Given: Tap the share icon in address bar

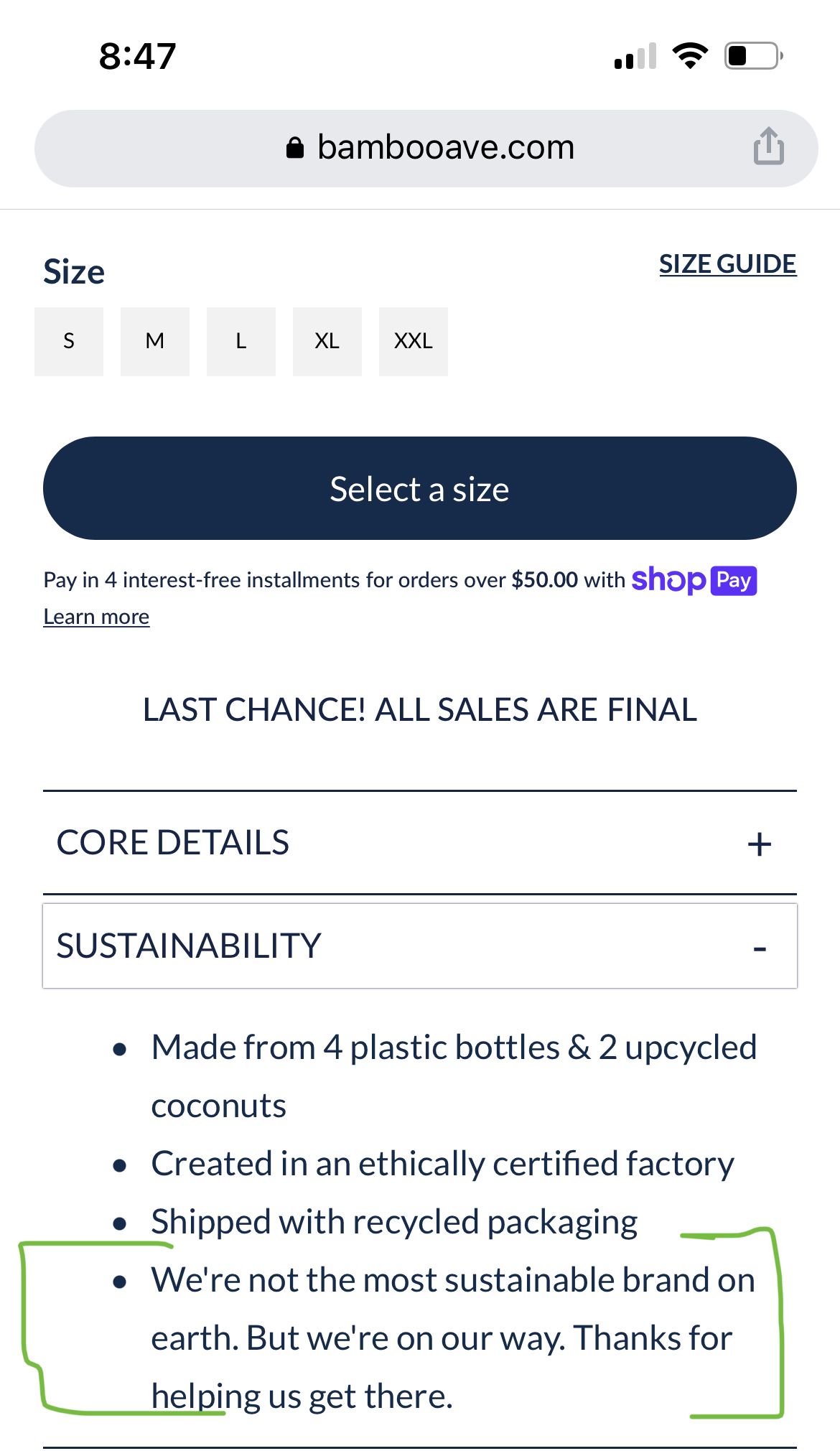Looking at the screenshot, I should point(768,146).
